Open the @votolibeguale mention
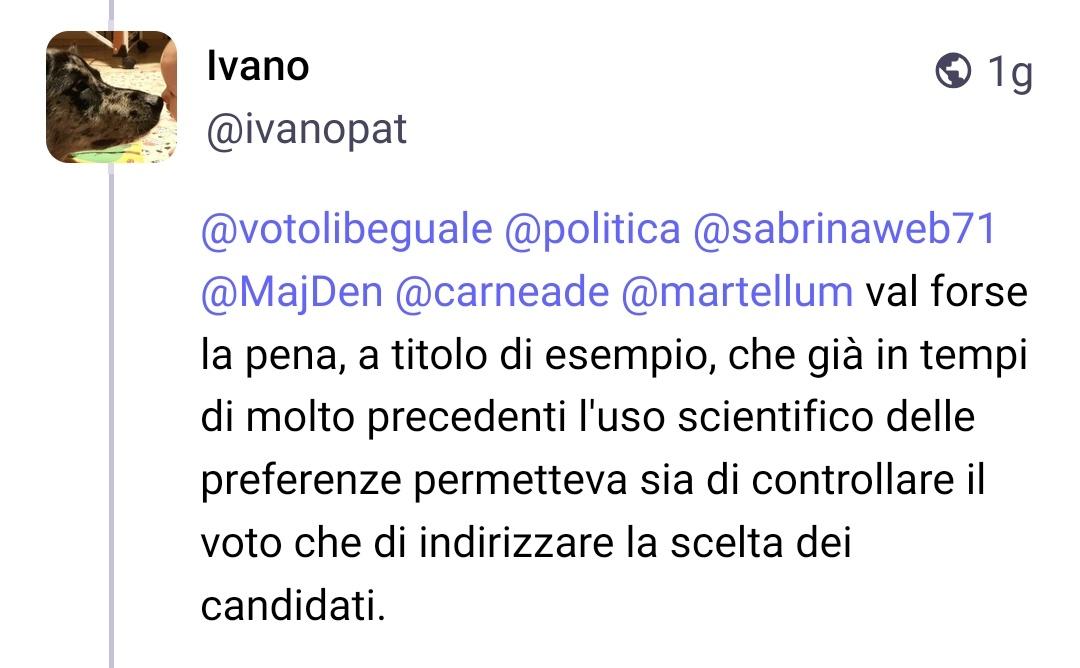Screen dimensions: 1080x668 (x=347, y=230)
